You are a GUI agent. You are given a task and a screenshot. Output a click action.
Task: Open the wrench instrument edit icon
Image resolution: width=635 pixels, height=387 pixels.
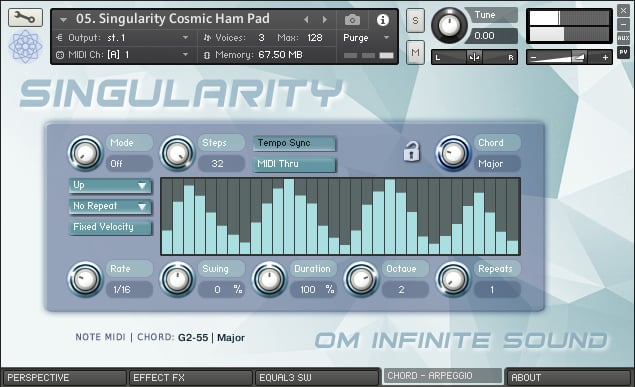pyautogui.click(x=25, y=18)
